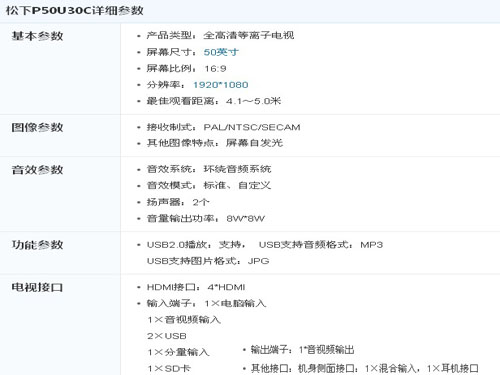
Task: Select the 电视接口 section heading
Action: click(37, 287)
